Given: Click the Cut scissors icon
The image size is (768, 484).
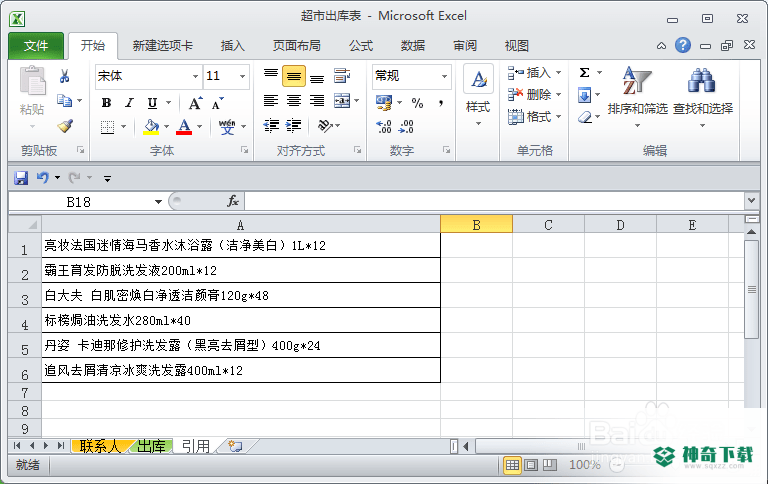Looking at the screenshot, I should tap(64, 76).
